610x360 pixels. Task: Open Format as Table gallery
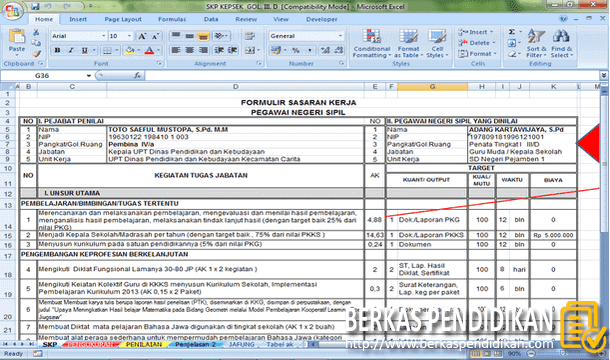click(x=408, y=43)
